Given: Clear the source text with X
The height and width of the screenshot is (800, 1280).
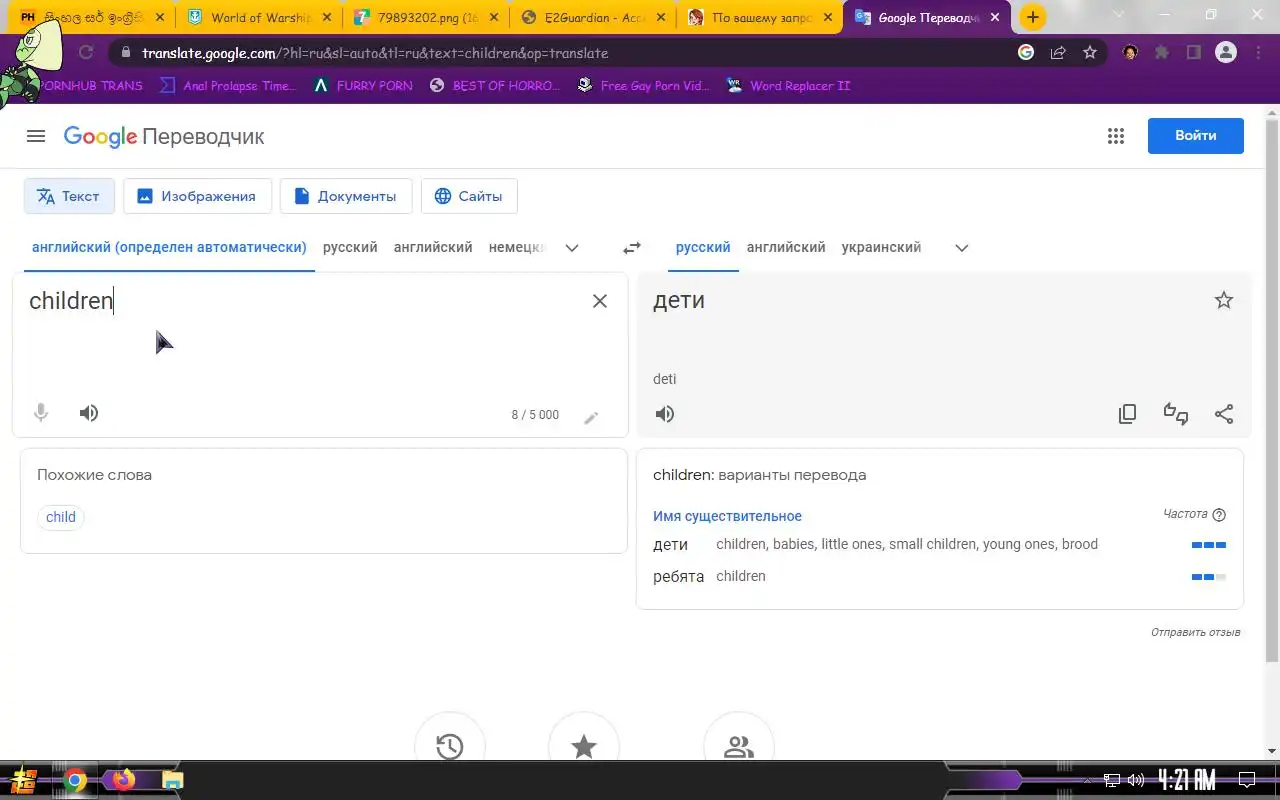Looking at the screenshot, I should tap(600, 301).
